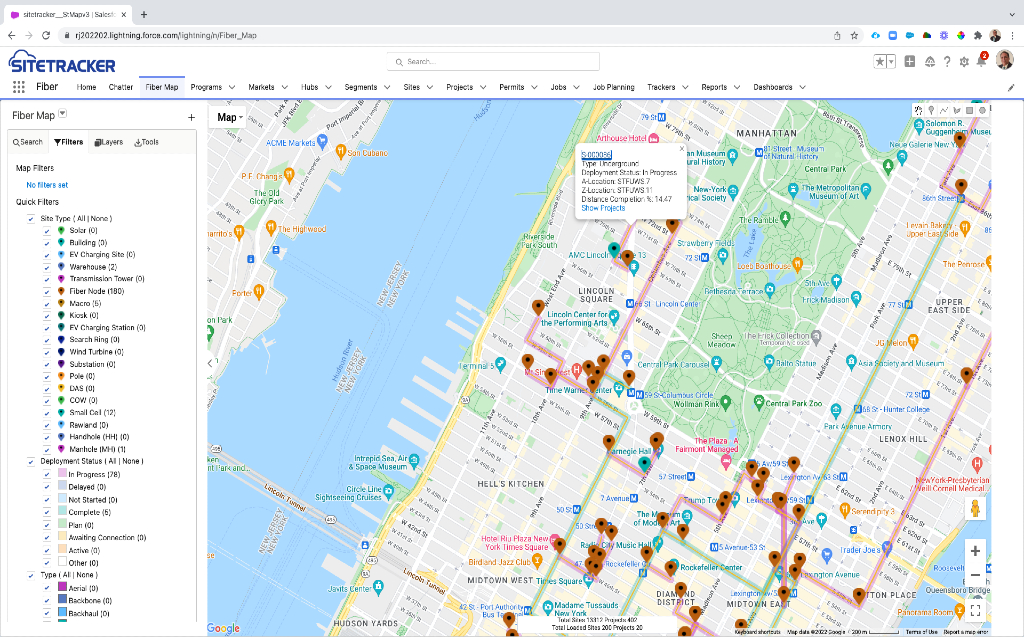Click the pencil icon to edit navigation
The height and width of the screenshot is (637, 1024).
coord(1011,88)
